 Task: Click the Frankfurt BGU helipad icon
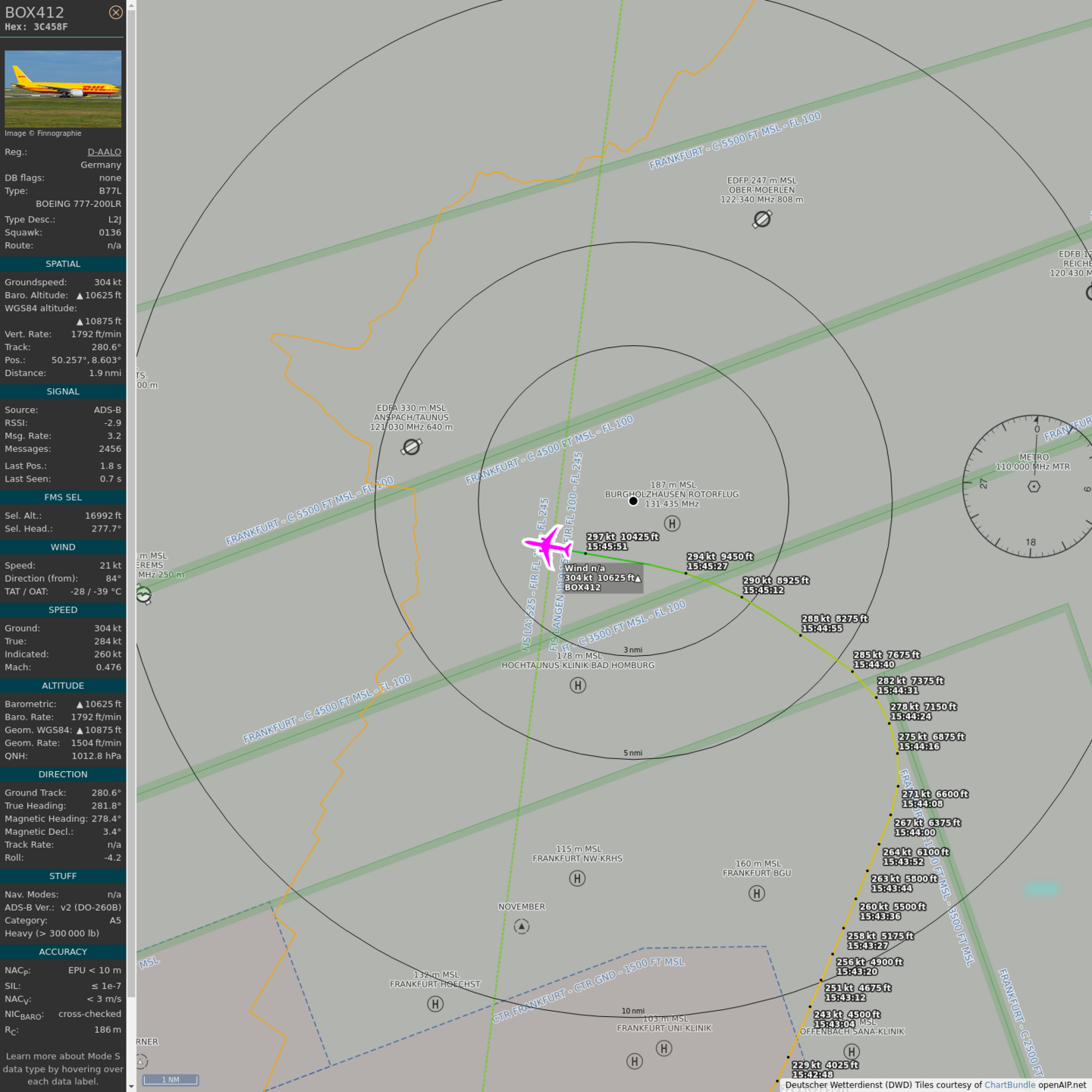tap(757, 893)
